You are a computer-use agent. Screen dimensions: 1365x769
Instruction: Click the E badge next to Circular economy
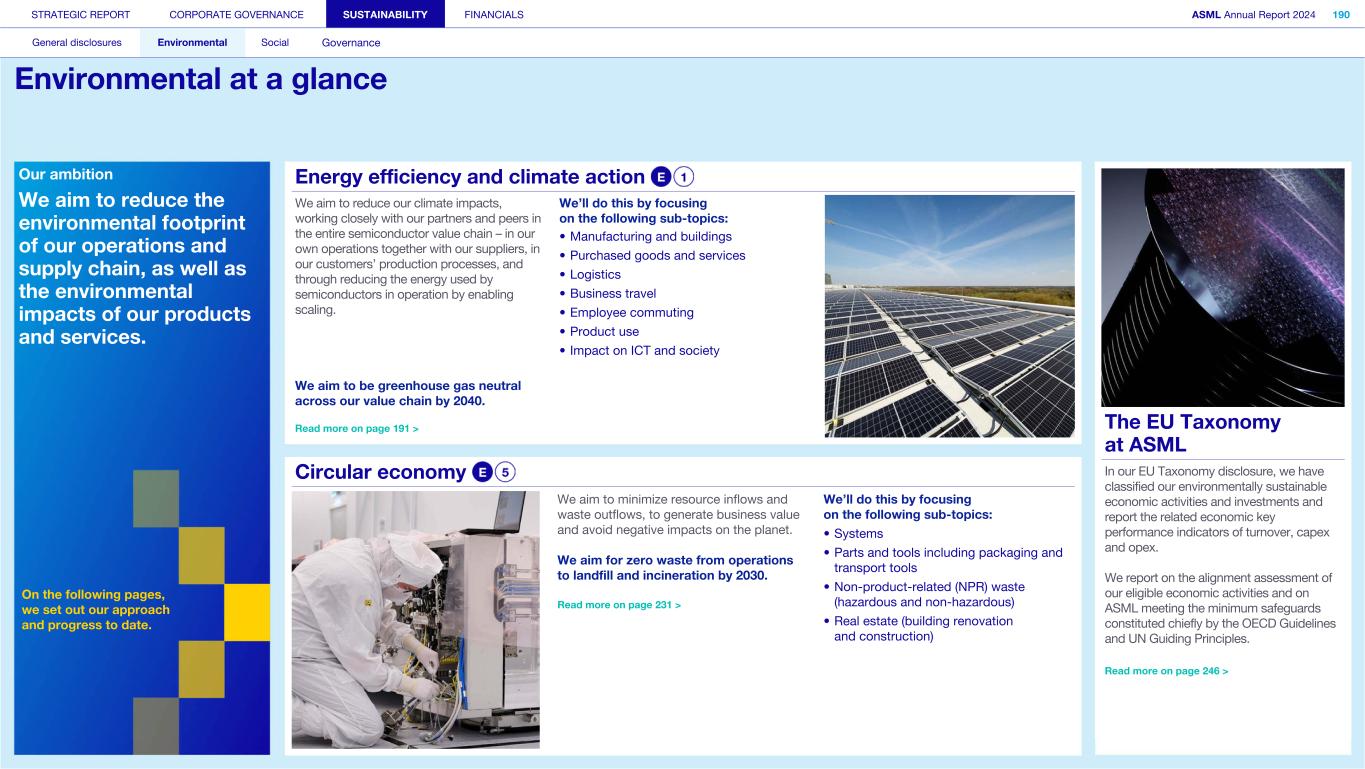pos(481,472)
